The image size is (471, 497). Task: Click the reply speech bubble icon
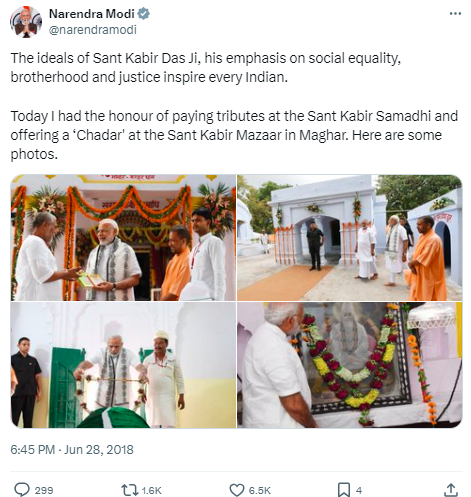(22, 490)
